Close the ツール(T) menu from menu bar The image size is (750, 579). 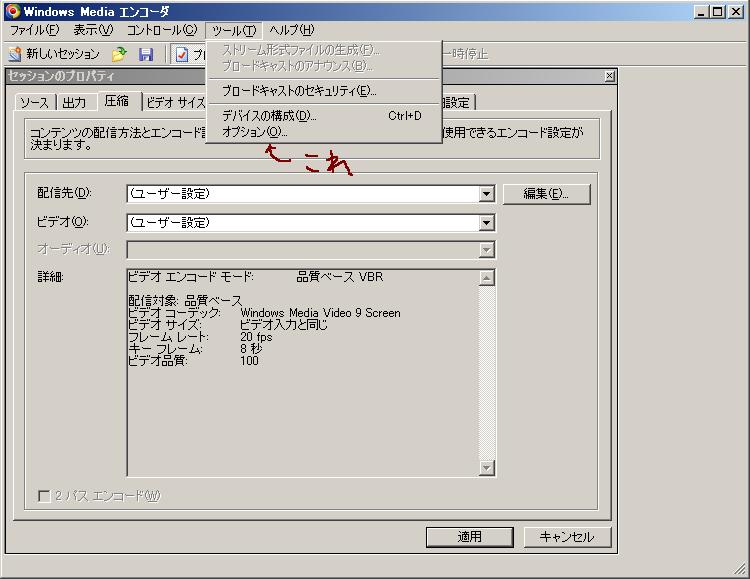pos(234,31)
